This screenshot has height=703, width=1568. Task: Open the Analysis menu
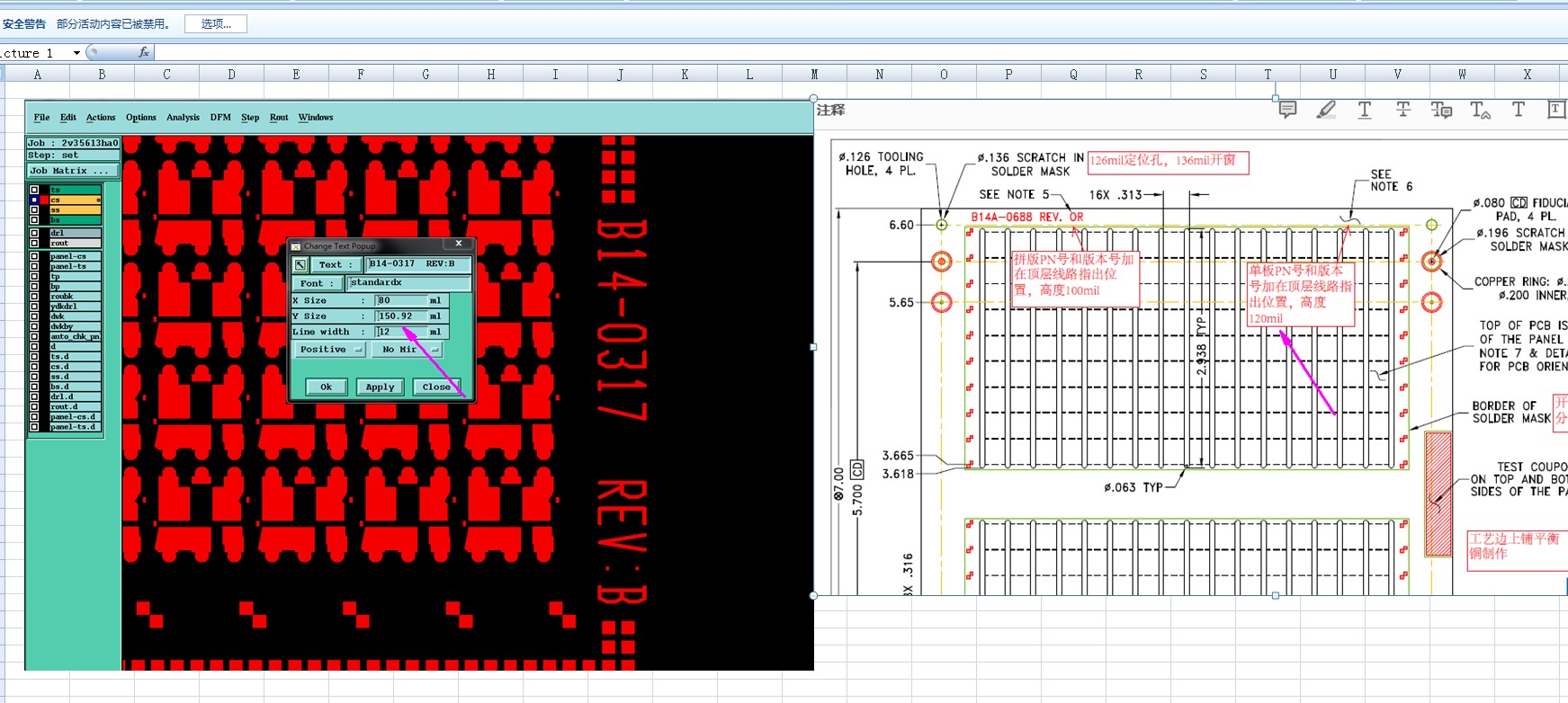(x=183, y=117)
